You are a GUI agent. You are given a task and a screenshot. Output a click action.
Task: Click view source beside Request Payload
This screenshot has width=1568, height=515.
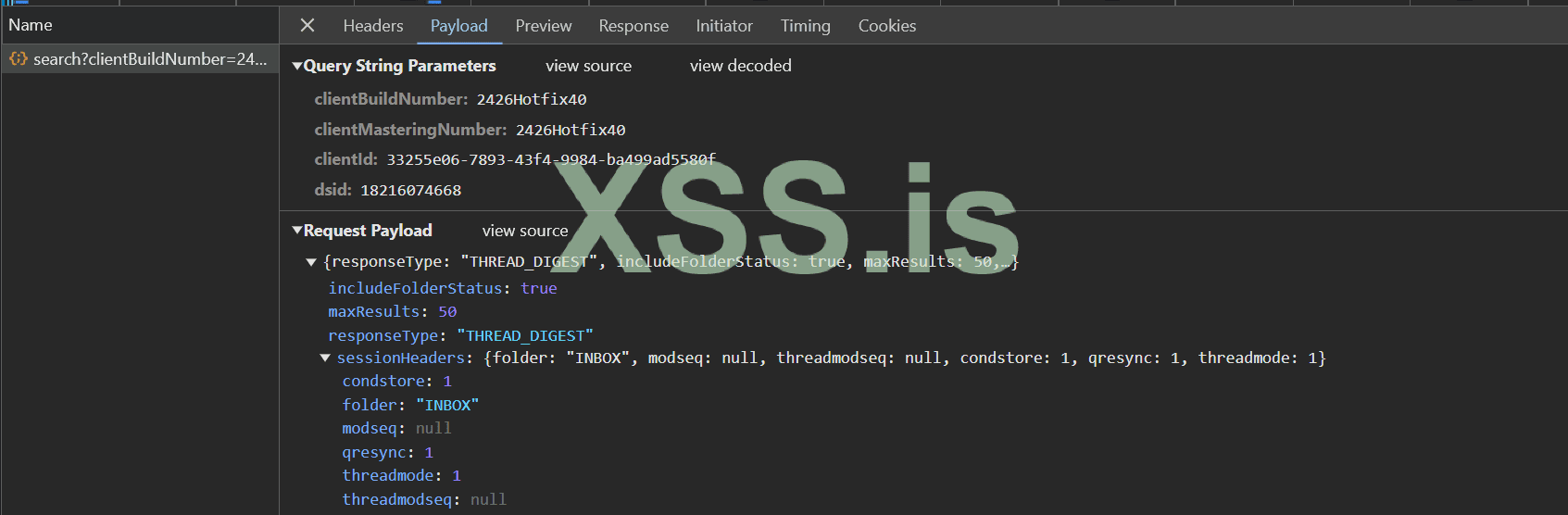point(525,231)
